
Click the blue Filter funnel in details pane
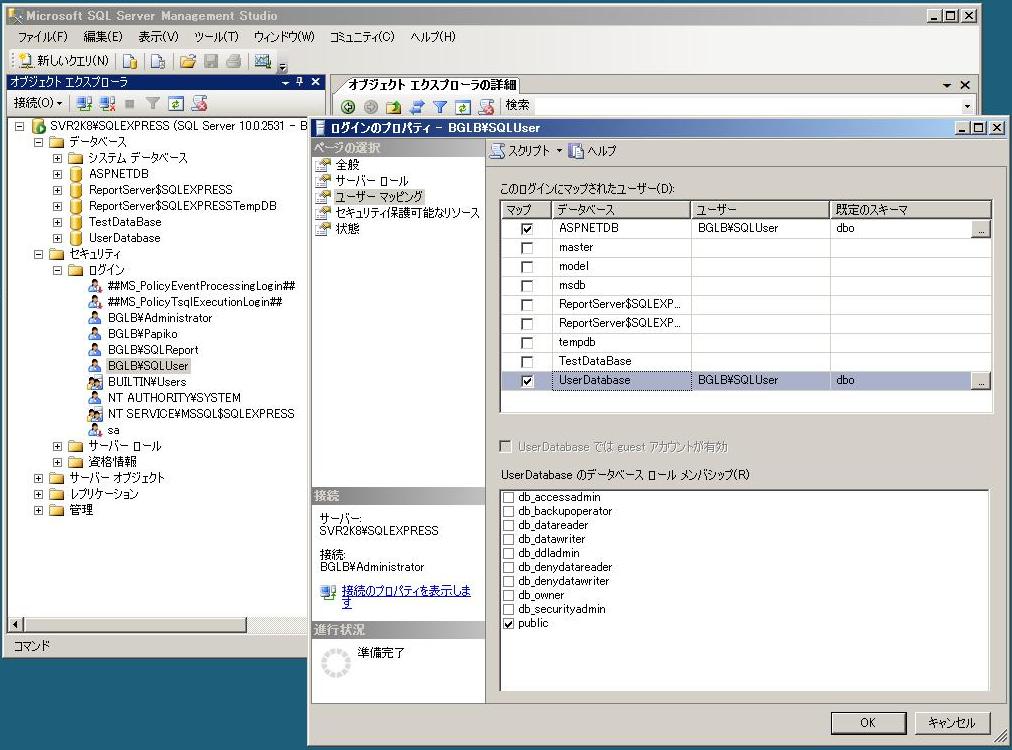(440, 106)
